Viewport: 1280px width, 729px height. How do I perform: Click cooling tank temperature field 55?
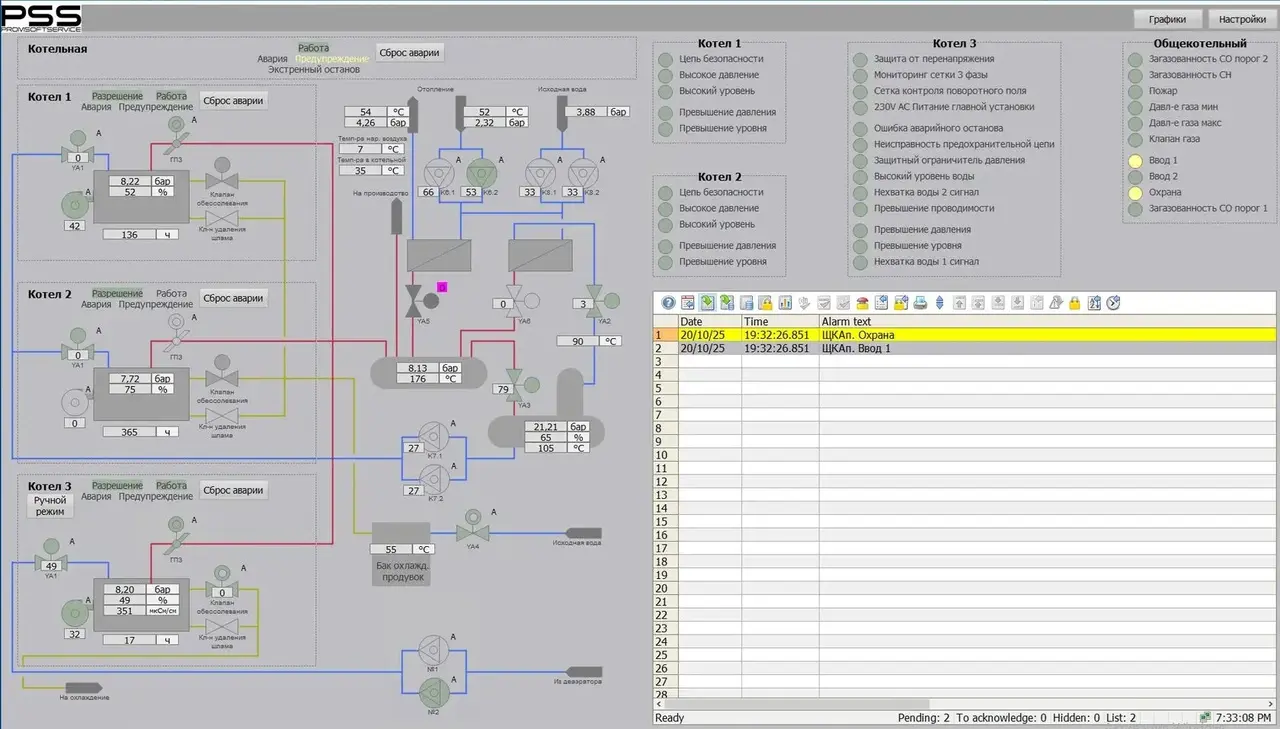tap(391, 549)
